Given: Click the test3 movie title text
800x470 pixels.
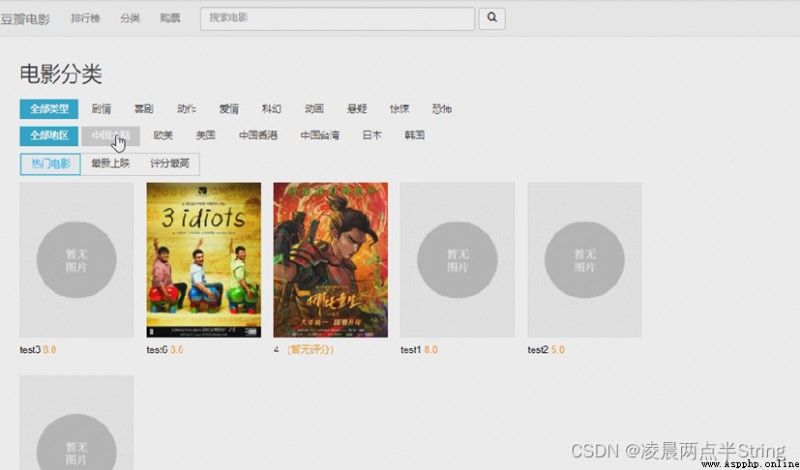Looking at the screenshot, I should click(x=30, y=350).
